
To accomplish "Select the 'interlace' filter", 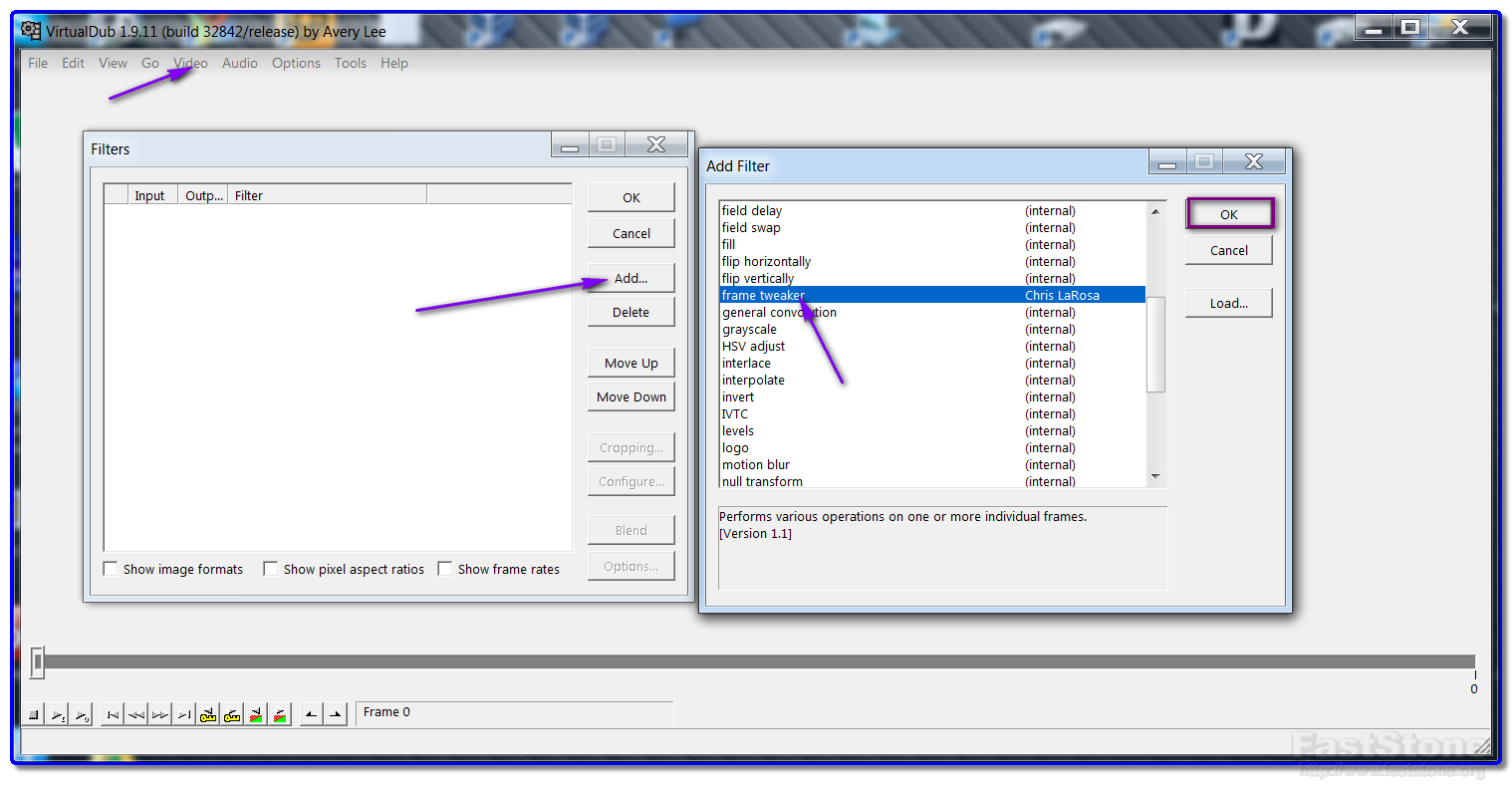I will pyautogui.click(x=932, y=363).
